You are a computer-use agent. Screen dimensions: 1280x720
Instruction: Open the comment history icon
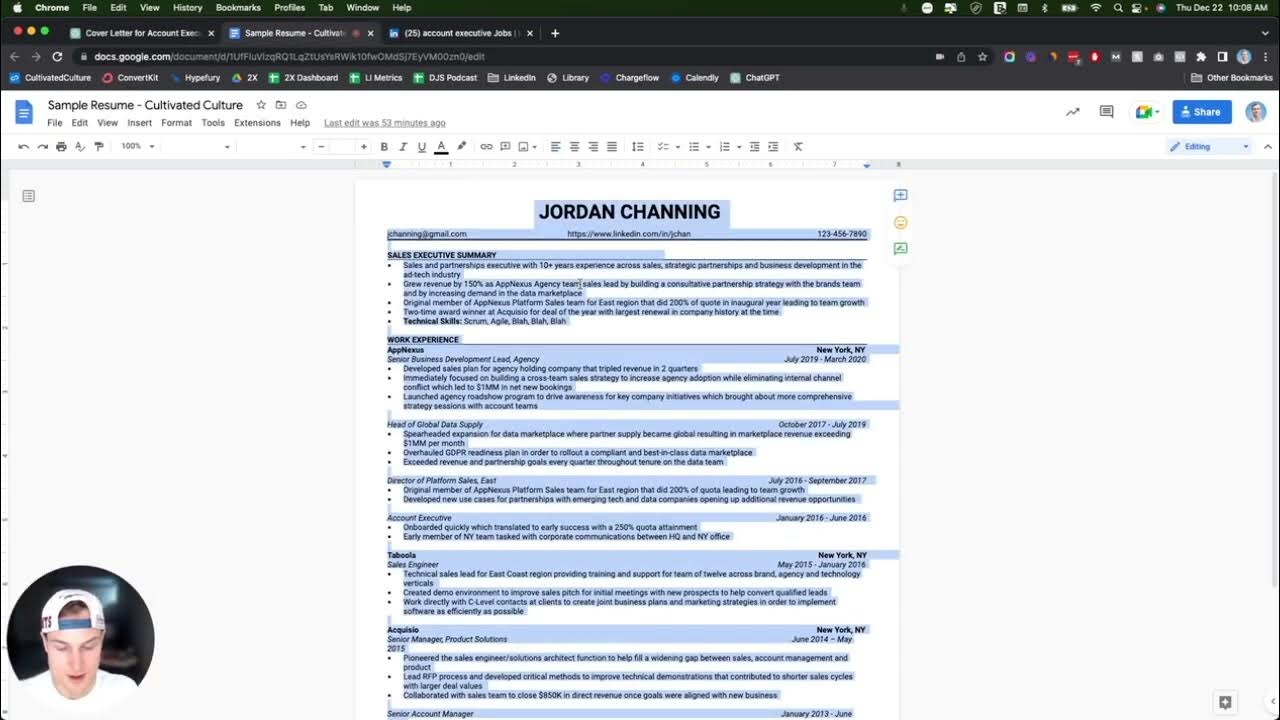[1107, 112]
